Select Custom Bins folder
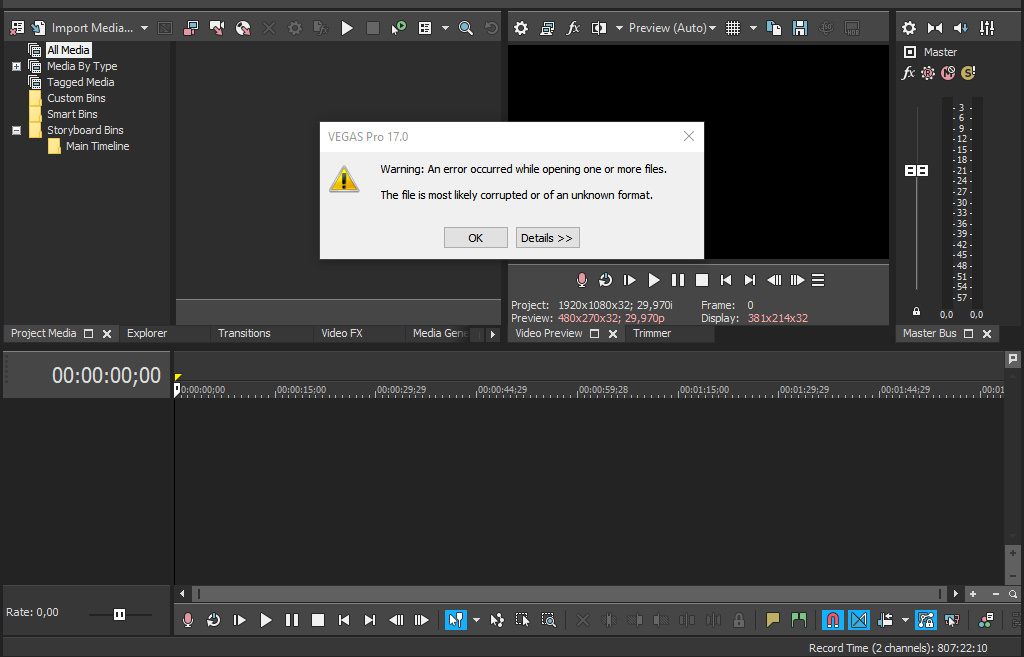This screenshot has width=1024, height=657. coord(76,98)
